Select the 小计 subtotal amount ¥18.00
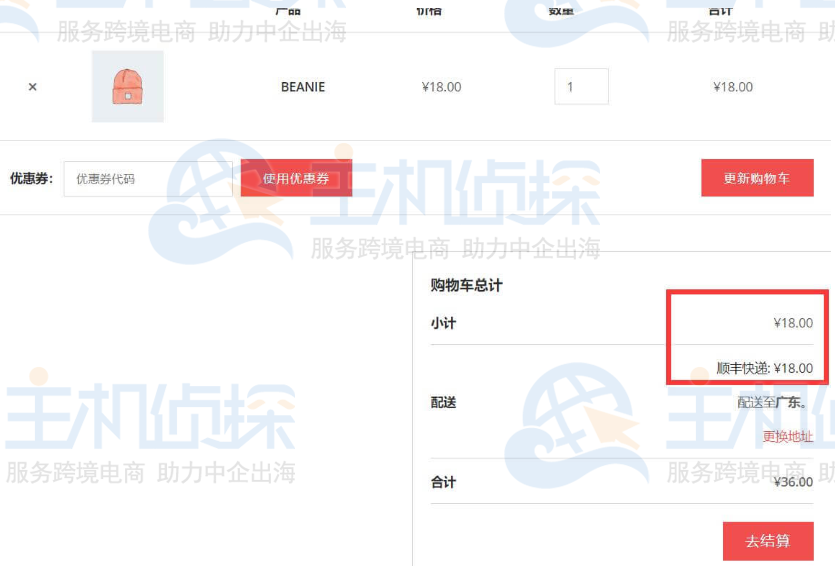This screenshot has width=835, height=566. click(x=793, y=323)
